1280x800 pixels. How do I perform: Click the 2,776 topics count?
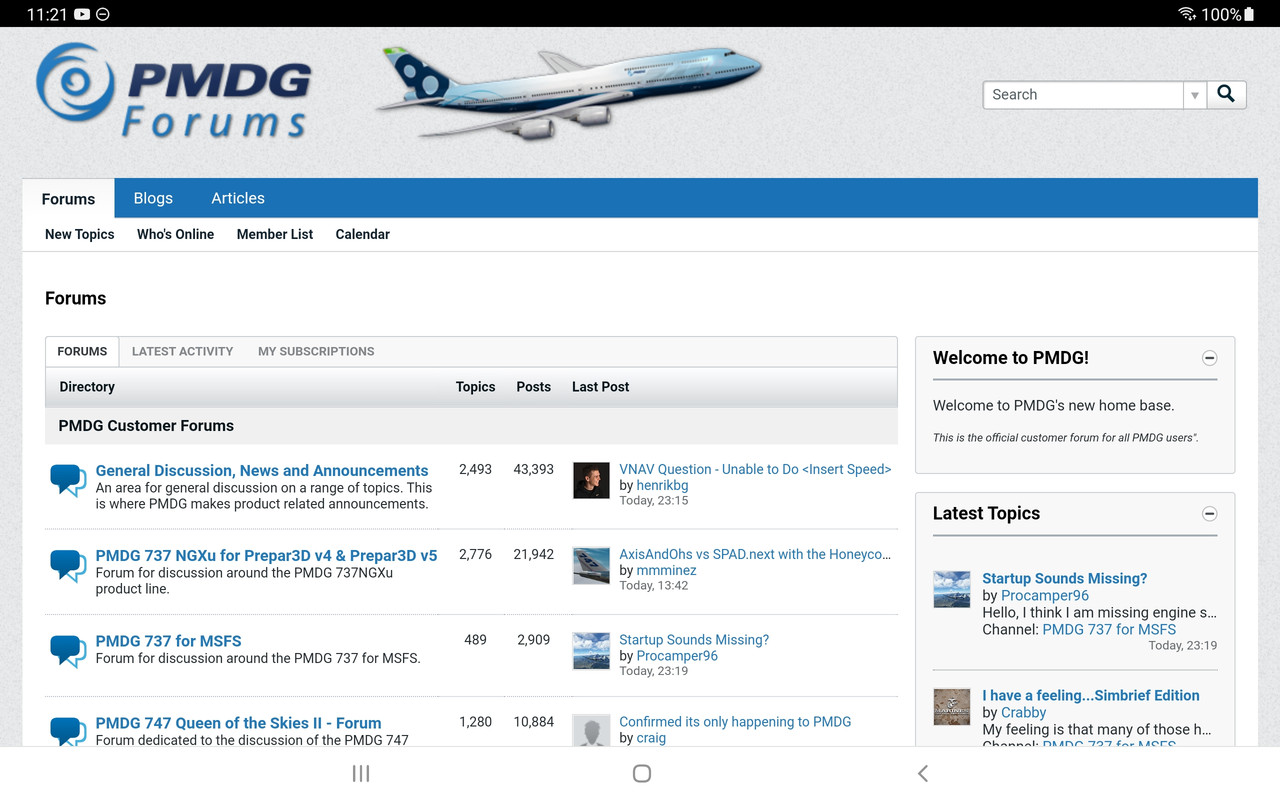[x=476, y=554]
